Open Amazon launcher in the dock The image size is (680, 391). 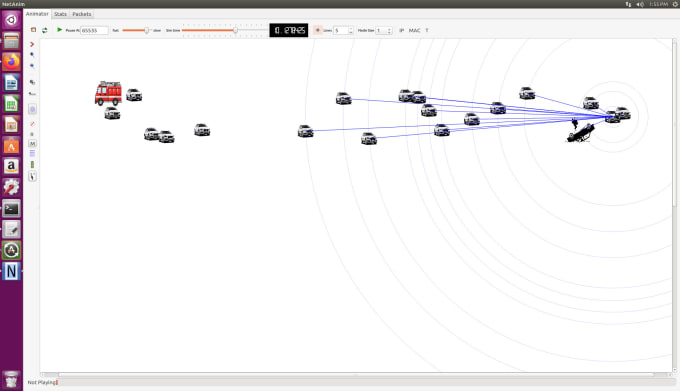(11, 166)
